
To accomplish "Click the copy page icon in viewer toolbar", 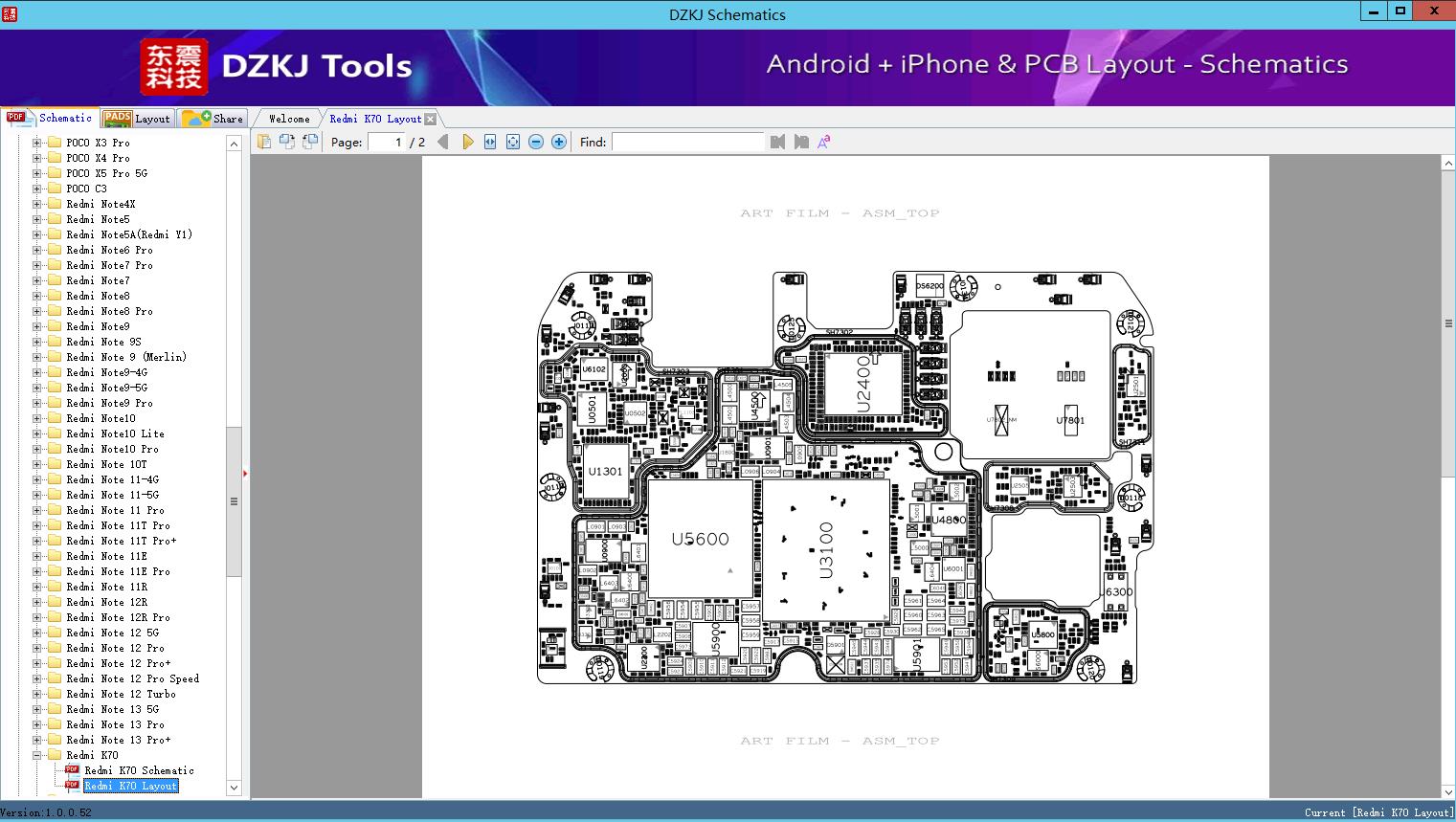I will point(263,142).
